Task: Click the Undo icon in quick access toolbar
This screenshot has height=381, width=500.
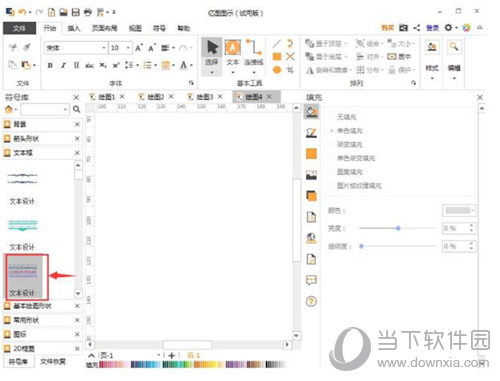Action: (22, 12)
